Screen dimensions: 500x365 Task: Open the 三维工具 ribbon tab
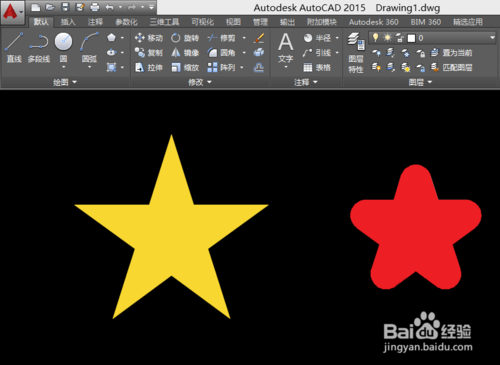164,22
